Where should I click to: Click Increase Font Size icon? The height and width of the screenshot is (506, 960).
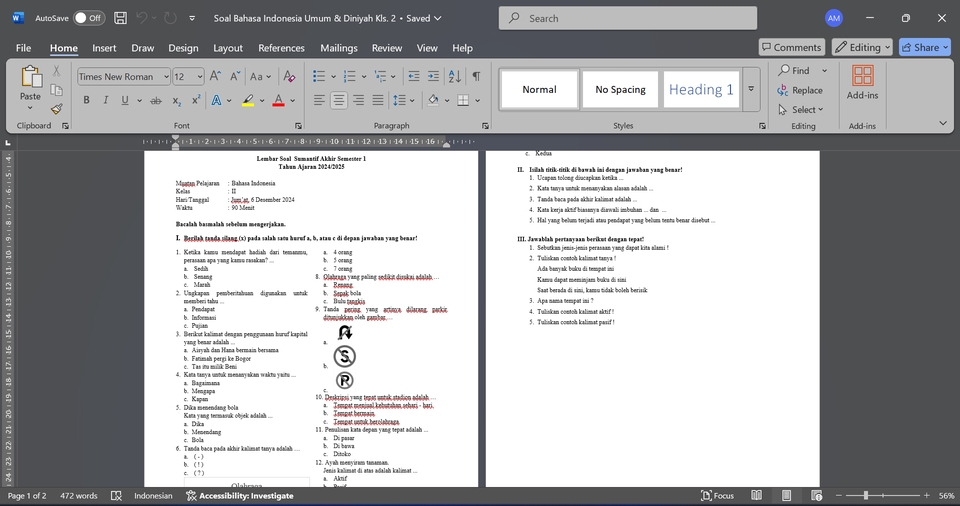[x=215, y=77]
